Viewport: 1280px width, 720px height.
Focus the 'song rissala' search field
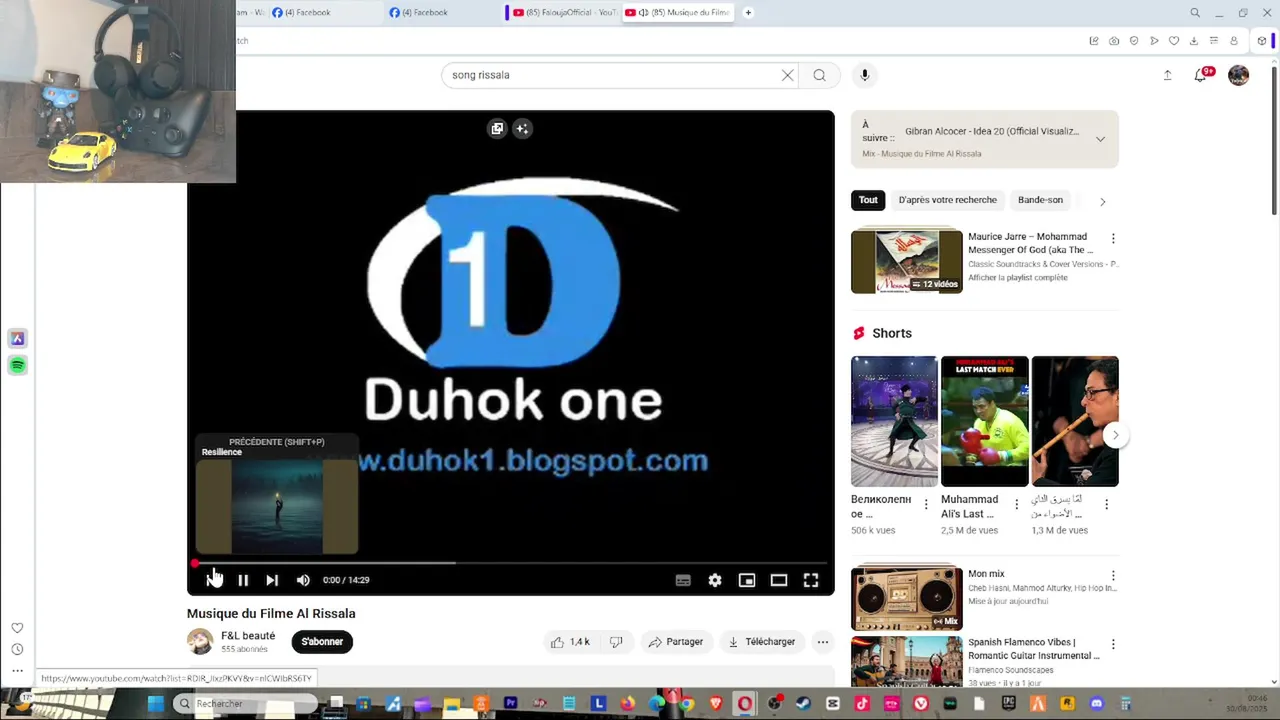pyautogui.click(x=610, y=75)
